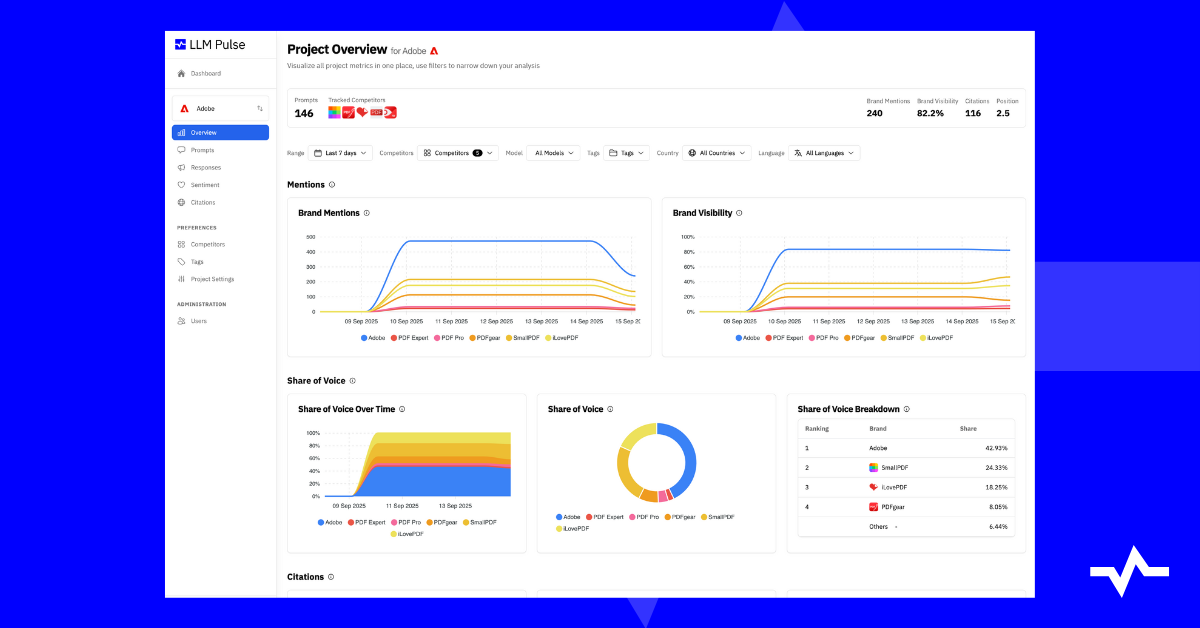Open the Tags filter dropdown
The height and width of the screenshot is (628, 1200).
point(627,153)
